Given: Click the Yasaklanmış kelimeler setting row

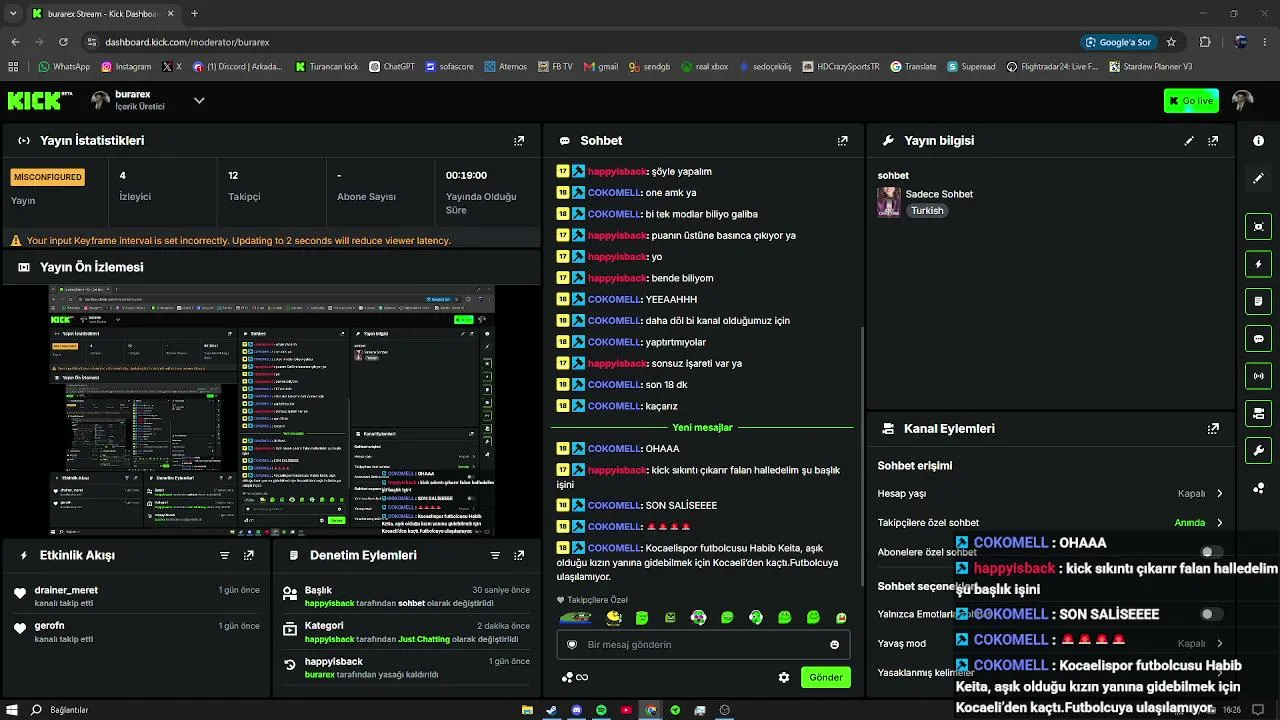Looking at the screenshot, I should [x=1050, y=673].
